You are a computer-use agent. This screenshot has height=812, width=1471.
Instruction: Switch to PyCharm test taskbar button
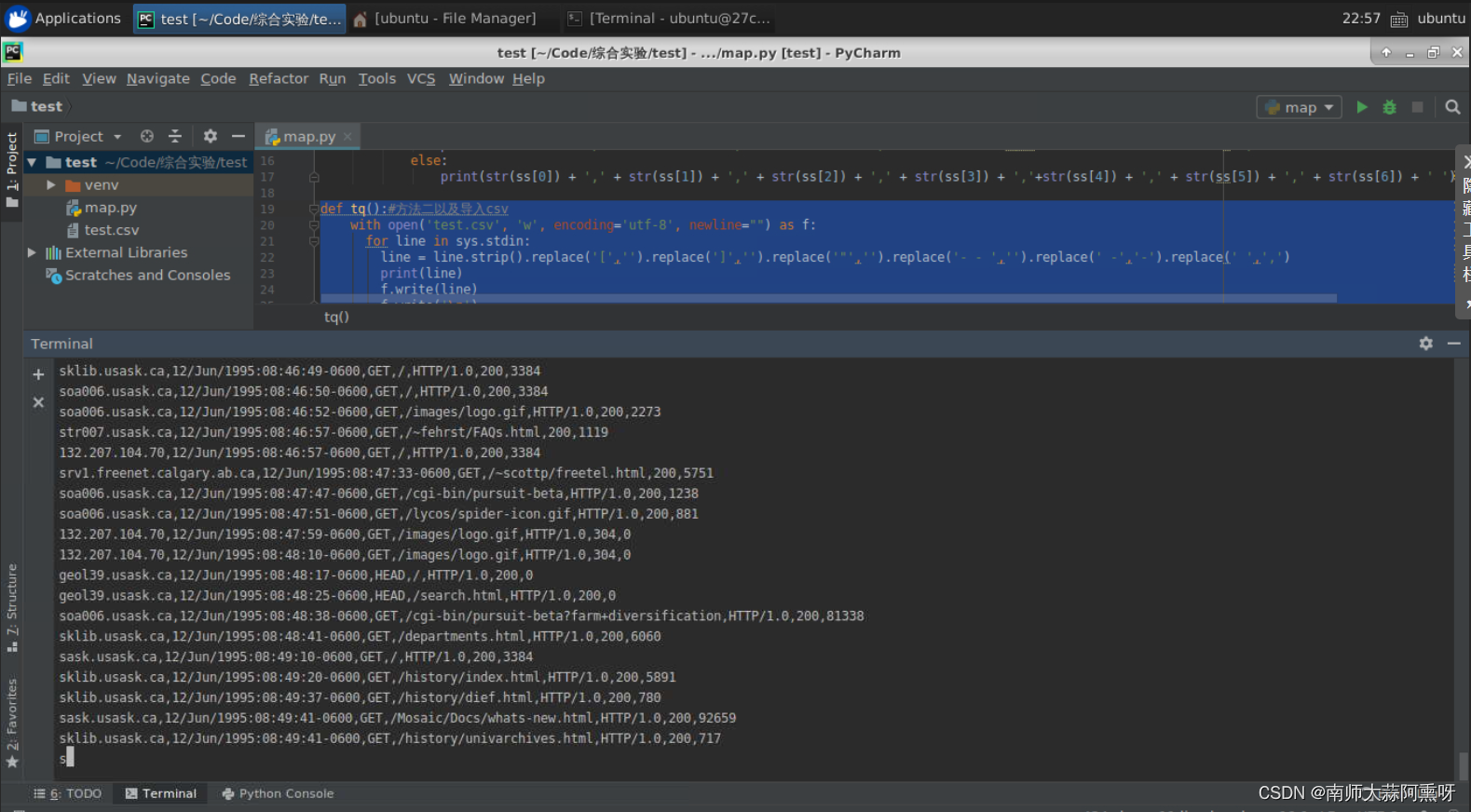pos(239,19)
